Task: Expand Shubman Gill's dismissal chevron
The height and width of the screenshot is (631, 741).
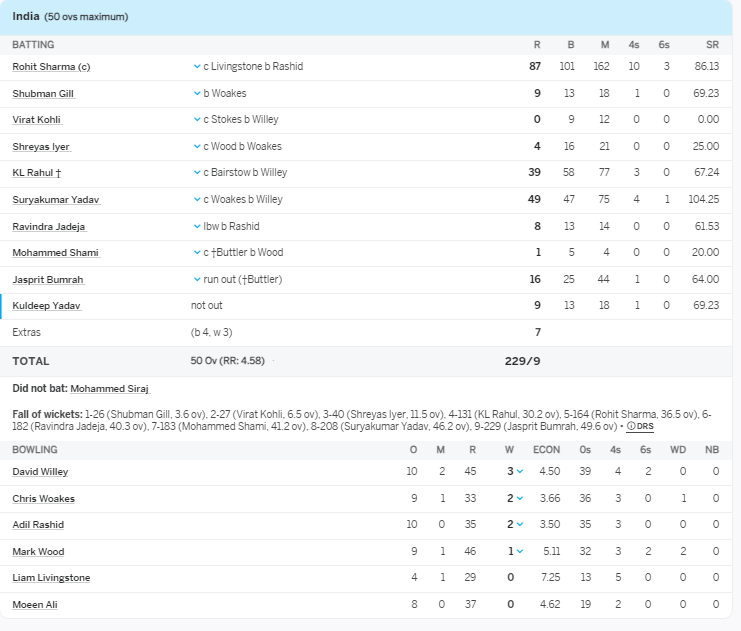Action: point(197,94)
